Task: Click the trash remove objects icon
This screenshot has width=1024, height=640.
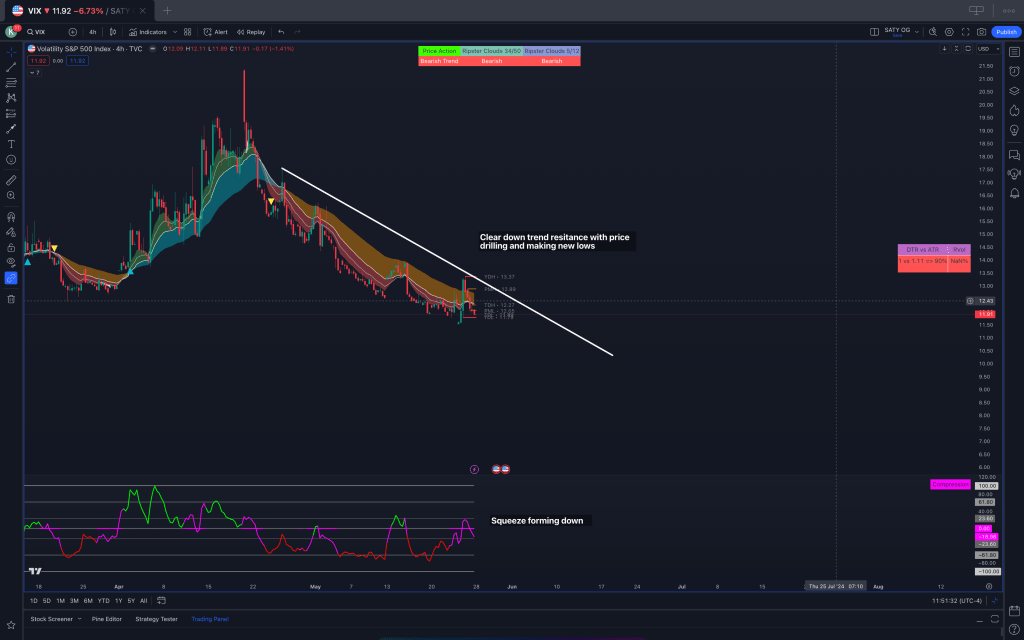Action: pyautogui.click(x=11, y=298)
